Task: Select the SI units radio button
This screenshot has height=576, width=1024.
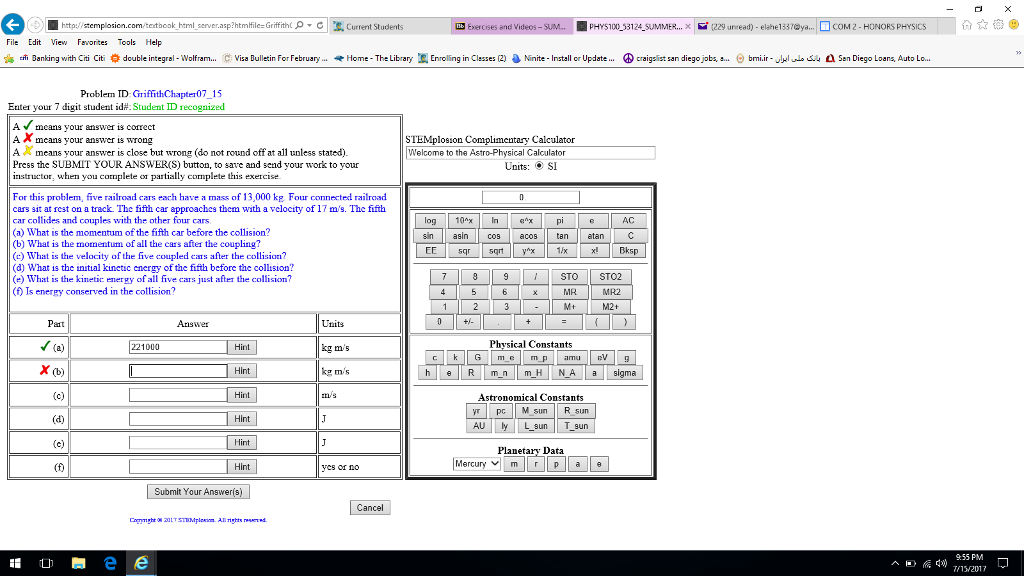Action: tap(539, 166)
